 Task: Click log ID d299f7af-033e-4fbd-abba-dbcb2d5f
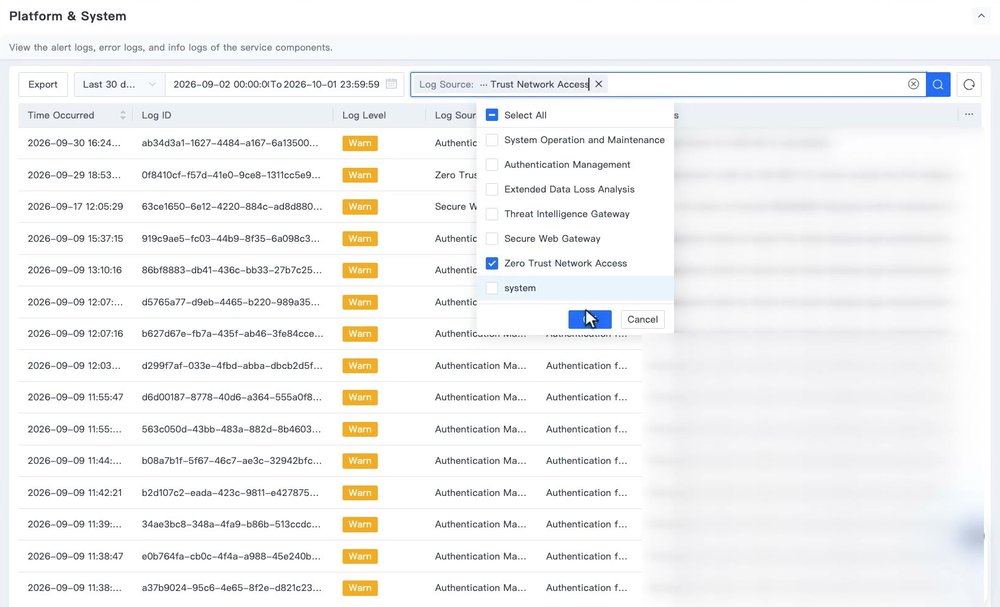[232, 365]
